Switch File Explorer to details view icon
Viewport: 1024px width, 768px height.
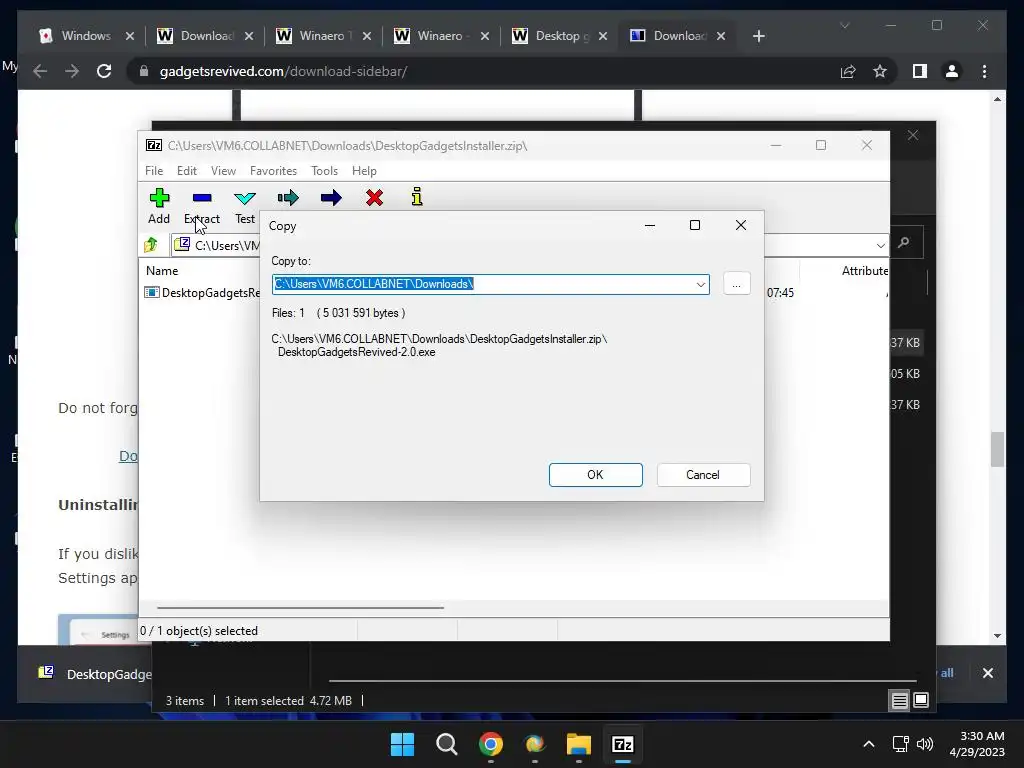tap(899, 701)
